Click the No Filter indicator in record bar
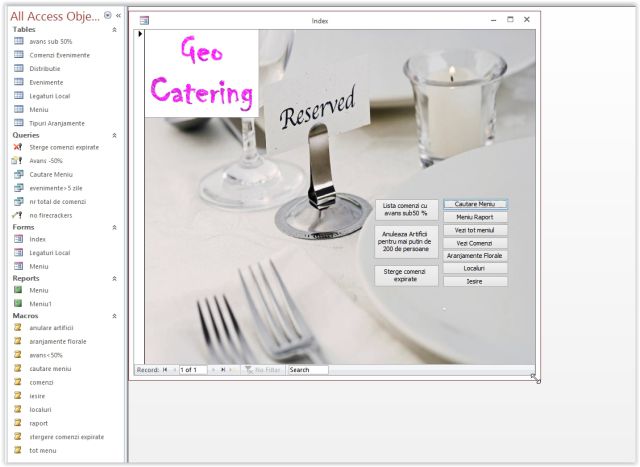640x467 pixels. pyautogui.click(x=262, y=370)
